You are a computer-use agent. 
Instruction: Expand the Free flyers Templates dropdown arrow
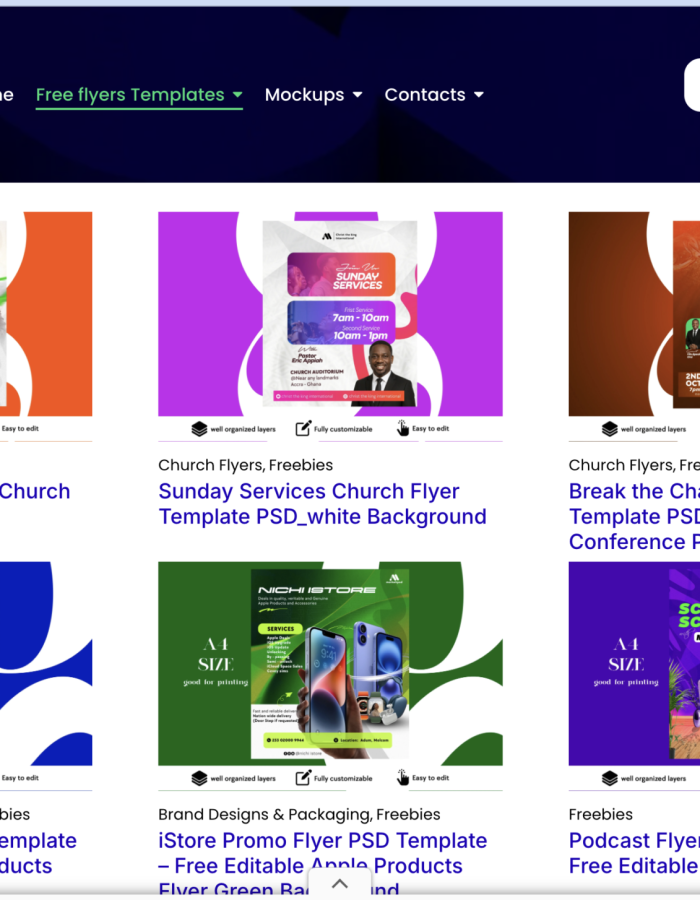click(x=238, y=95)
